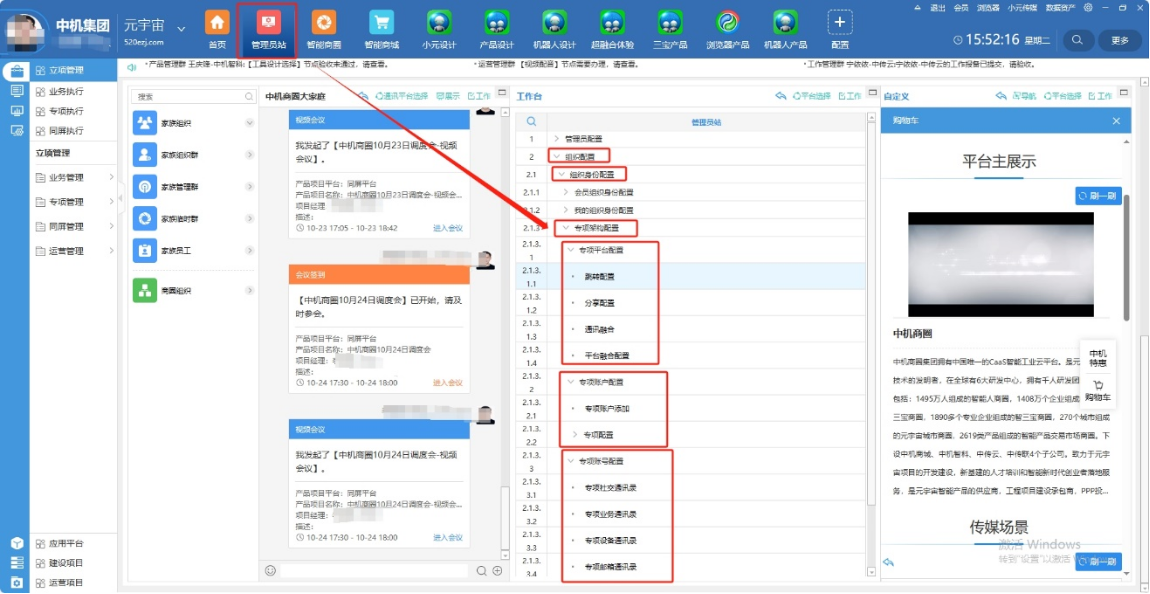Collapse the 专项平台配置 tree node
The image size is (1150, 594).
click(x=571, y=250)
